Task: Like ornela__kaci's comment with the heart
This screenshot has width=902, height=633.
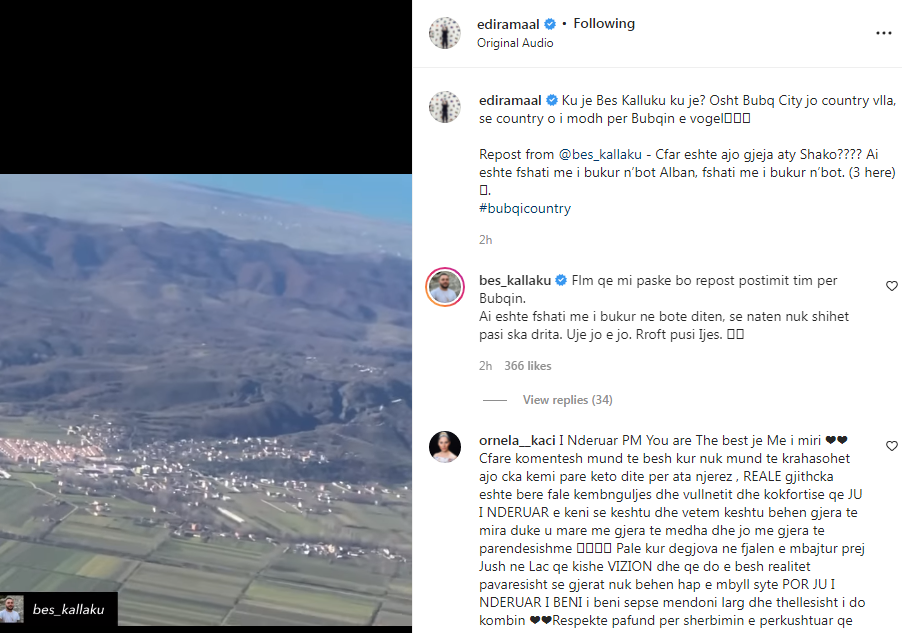Action: [x=892, y=446]
